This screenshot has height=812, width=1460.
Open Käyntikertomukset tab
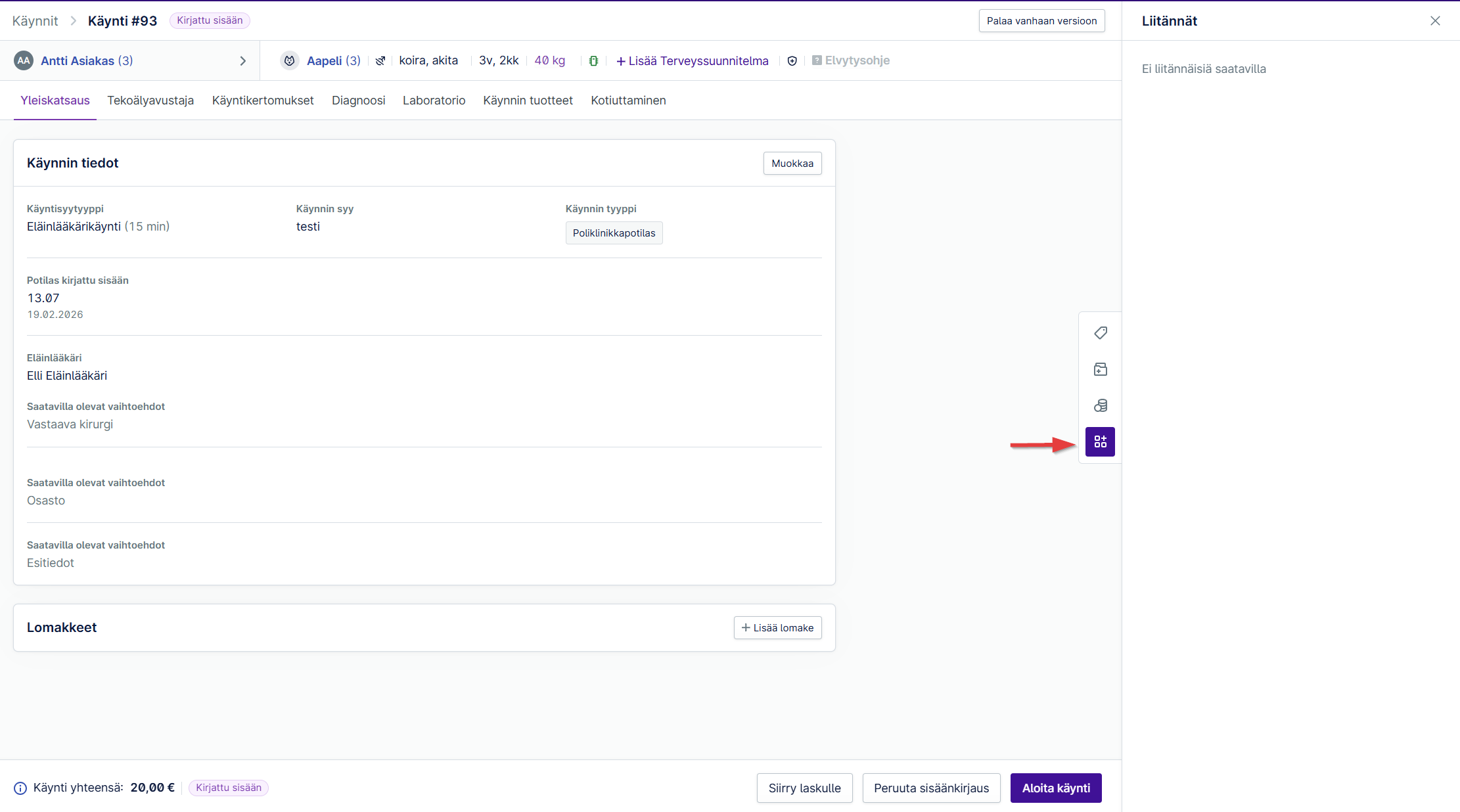pos(263,101)
